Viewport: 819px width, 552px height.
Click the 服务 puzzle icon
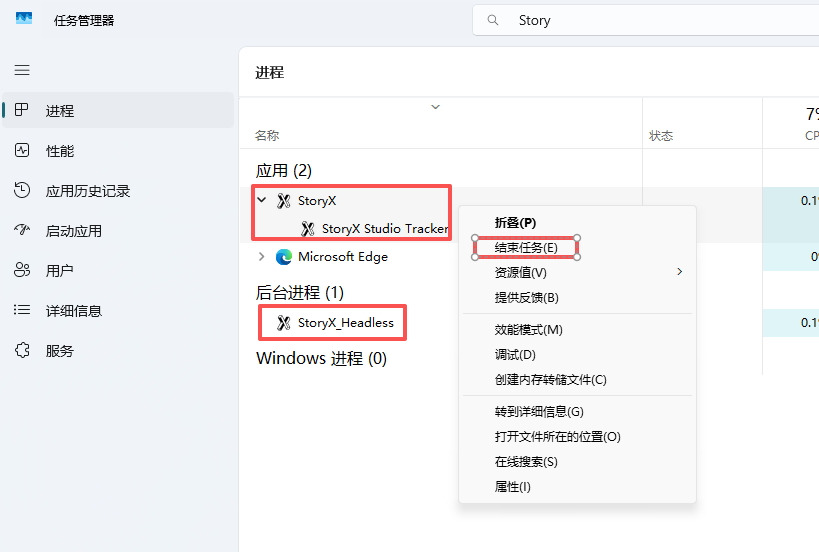coord(22,350)
